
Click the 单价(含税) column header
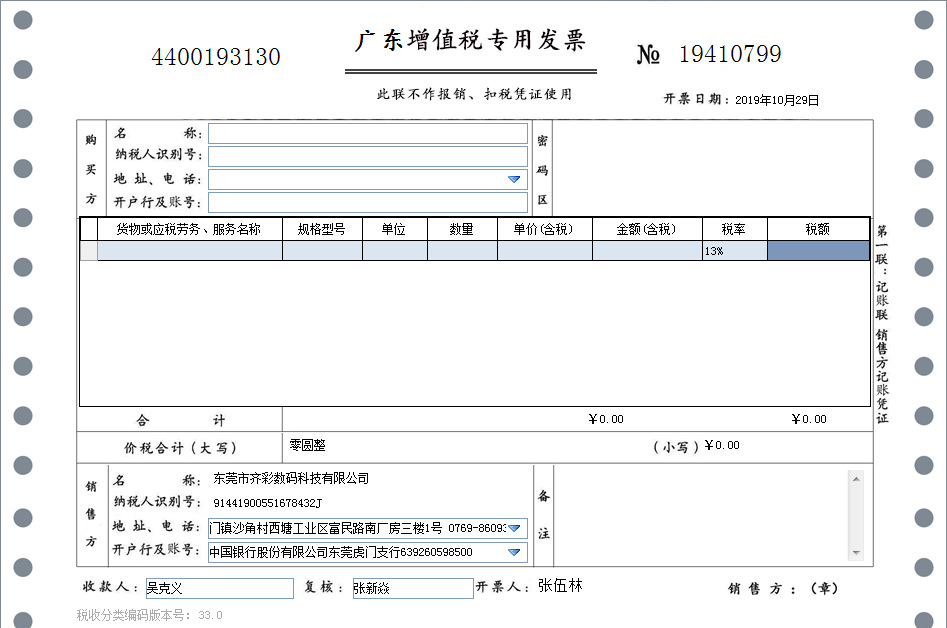point(545,229)
